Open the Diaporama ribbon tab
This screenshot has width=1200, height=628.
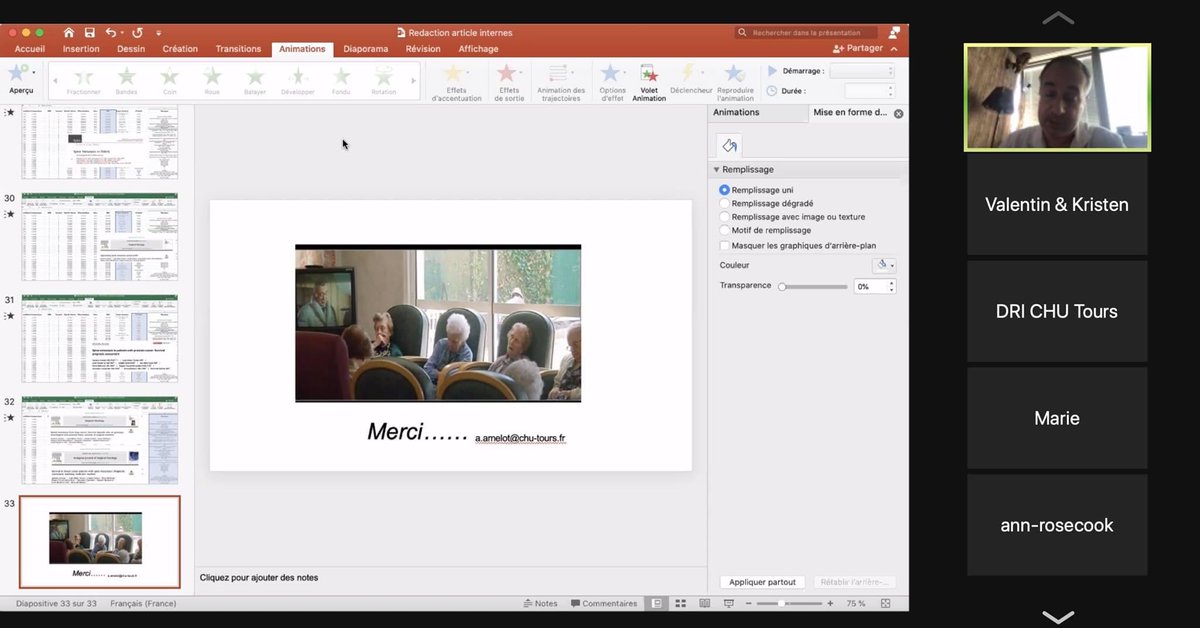click(366, 49)
